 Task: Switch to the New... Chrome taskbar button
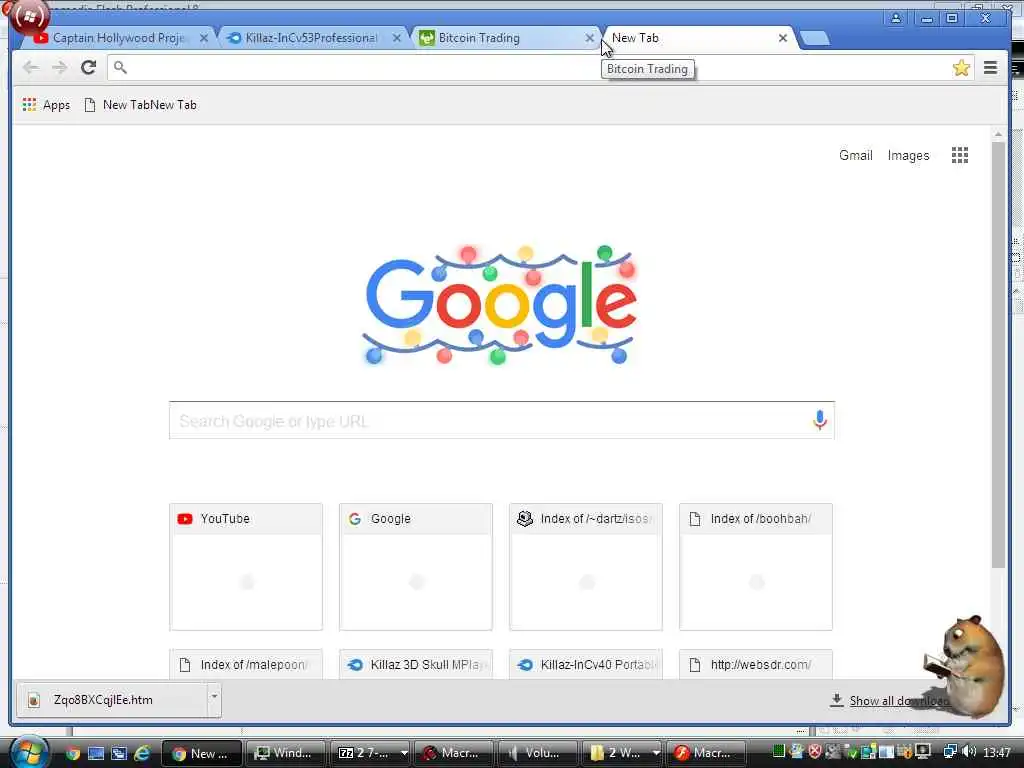(201, 753)
